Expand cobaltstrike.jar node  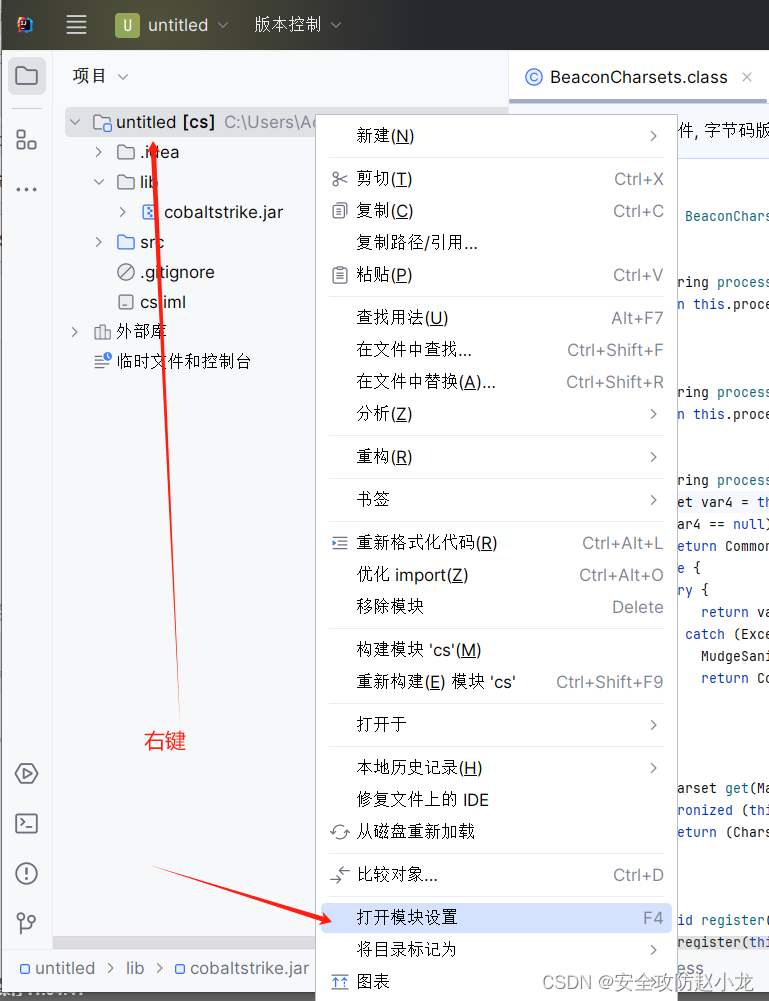tap(123, 212)
